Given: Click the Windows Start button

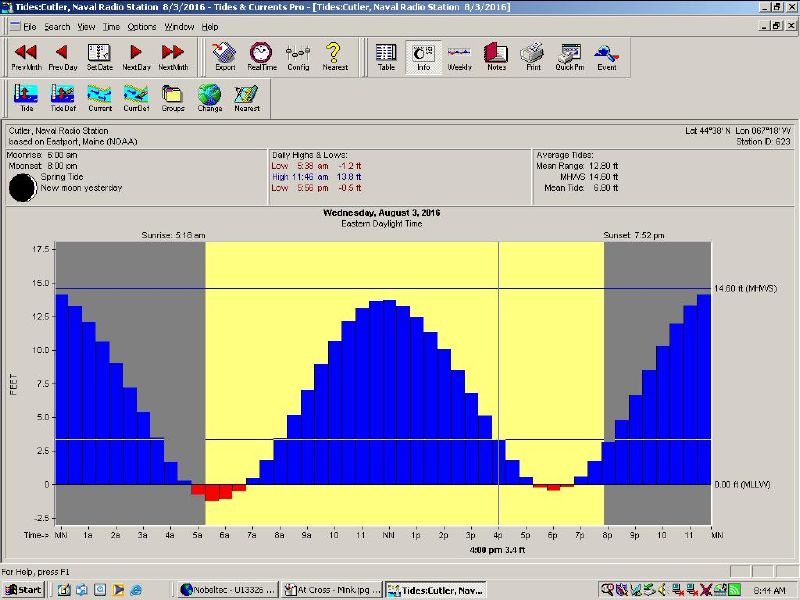Looking at the screenshot, I should [23, 590].
